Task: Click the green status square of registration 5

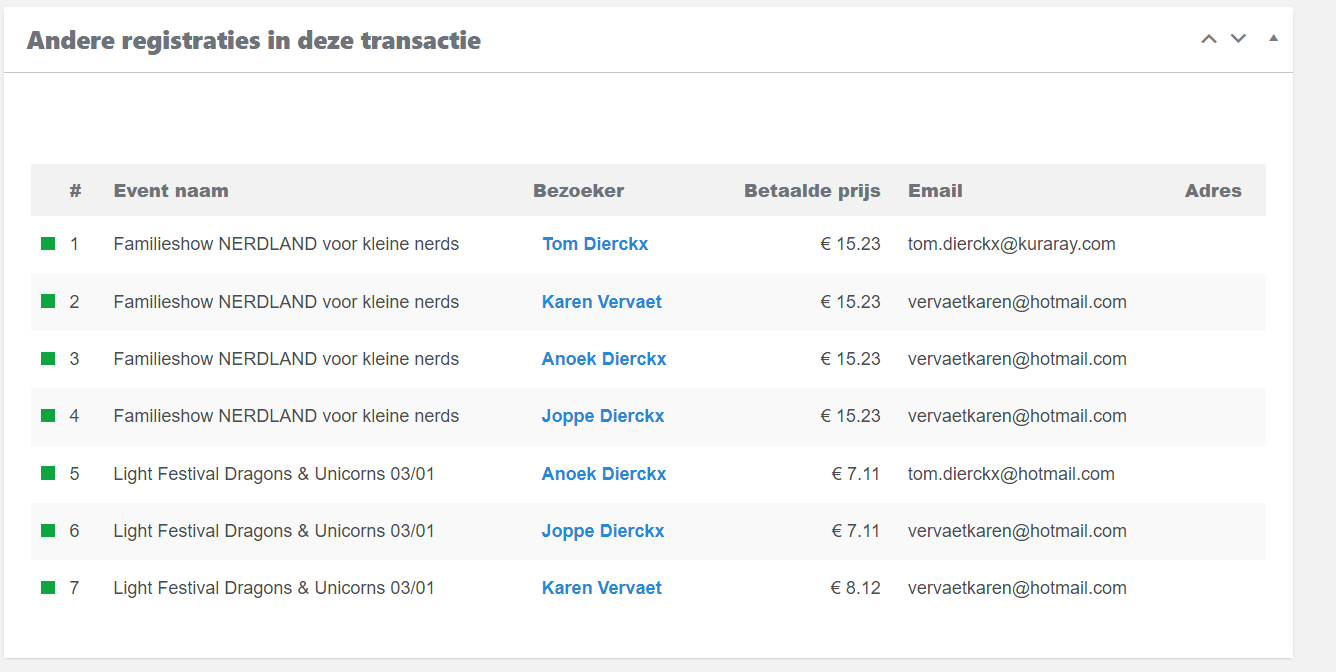Action: (x=48, y=473)
